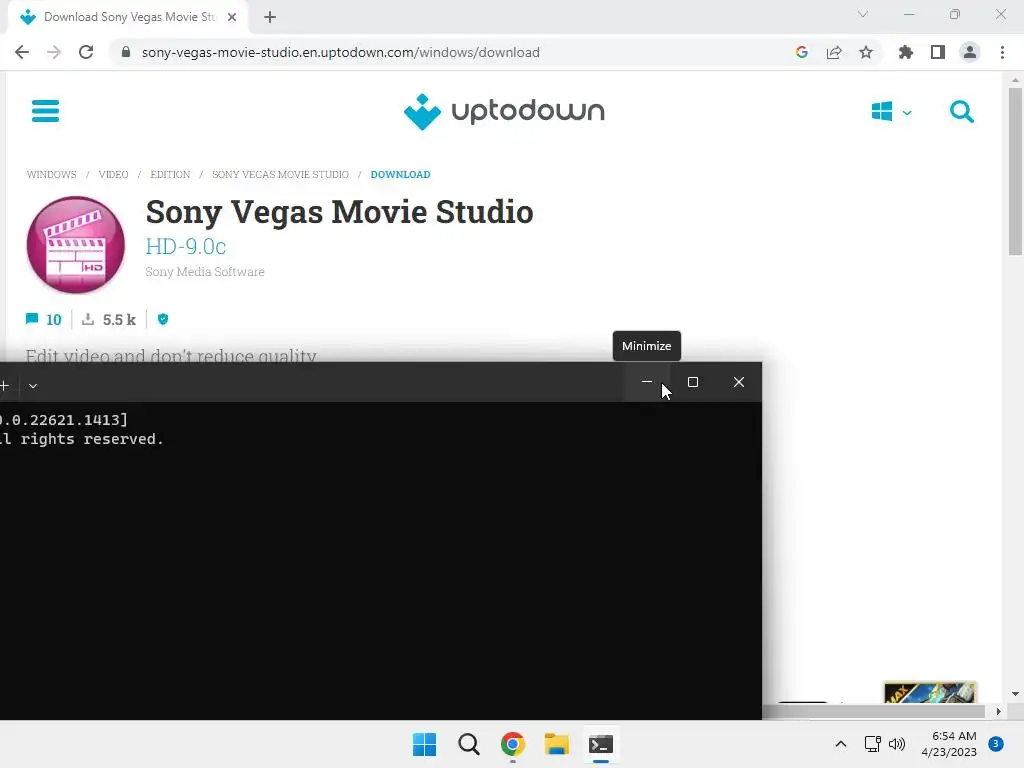The image size is (1024, 768).
Task: Switch to Chrome from the taskbar
Action: click(x=513, y=744)
